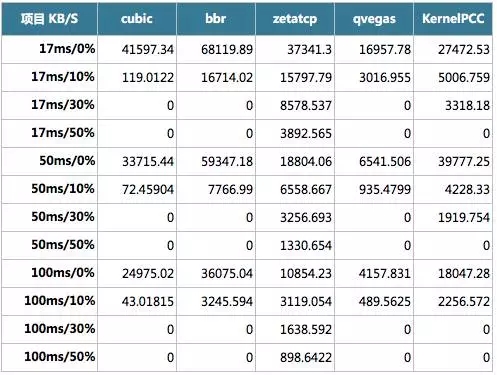This screenshot has width=497, height=375.
Task: Select the 项目 KB/S header cell
Action: click(x=49, y=19)
